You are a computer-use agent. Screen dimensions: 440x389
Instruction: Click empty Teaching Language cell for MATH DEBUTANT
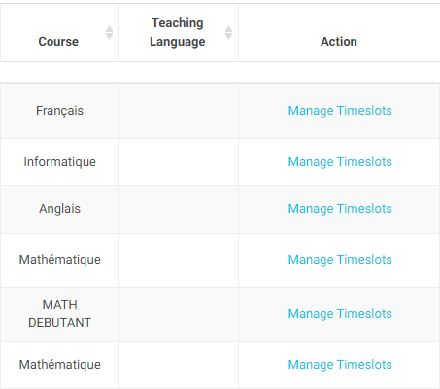178,314
